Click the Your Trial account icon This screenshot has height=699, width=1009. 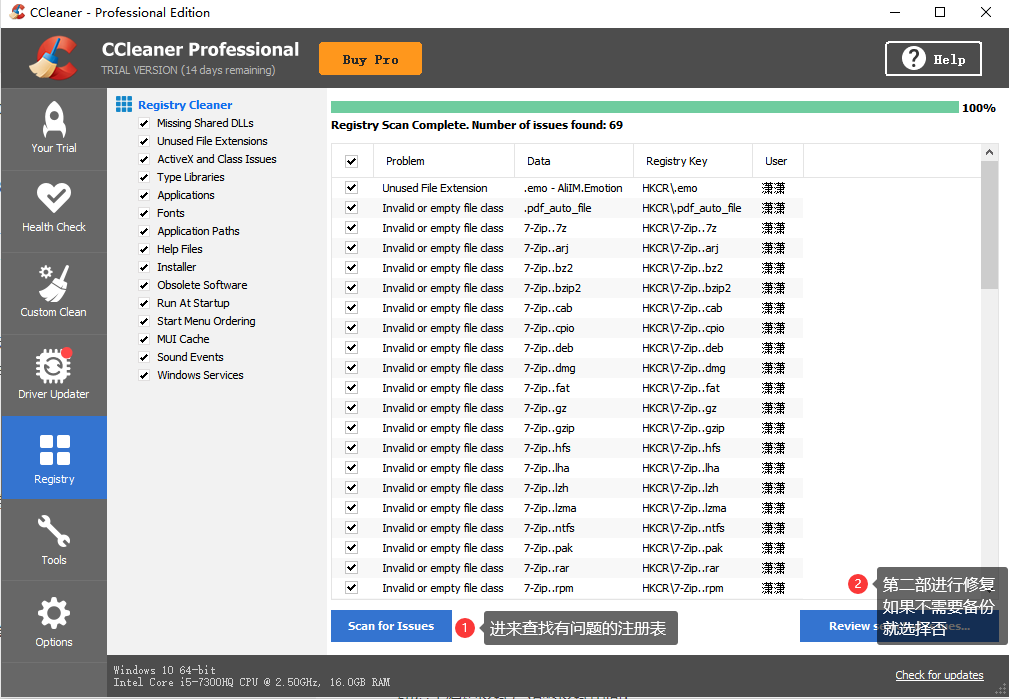[53, 128]
